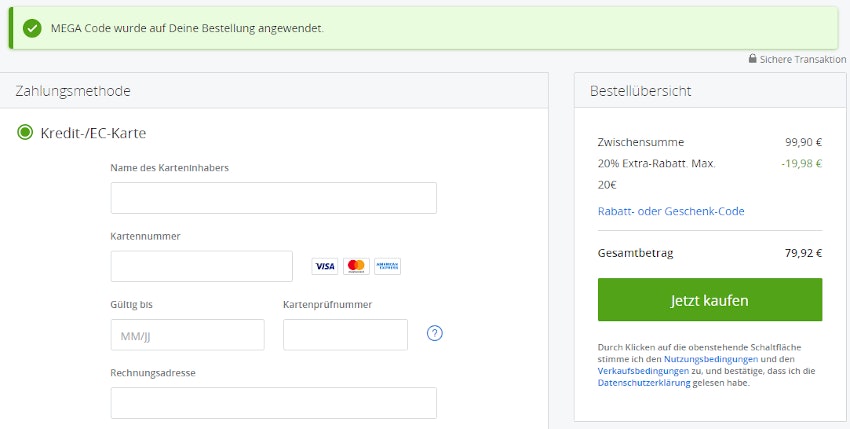Click the green success checkmark icon

33,28
